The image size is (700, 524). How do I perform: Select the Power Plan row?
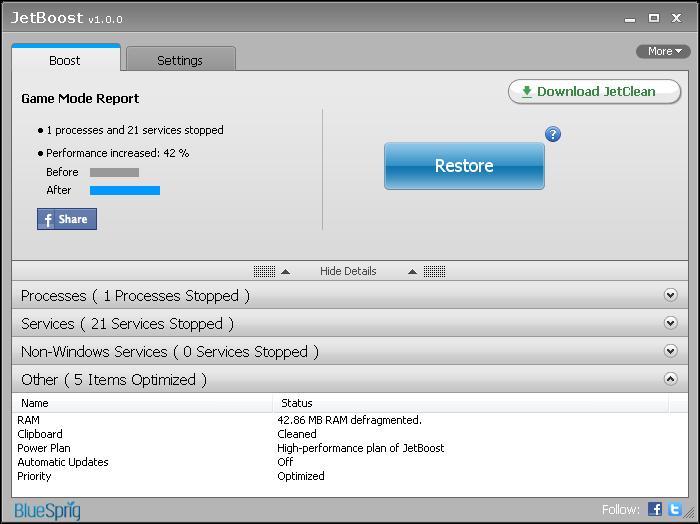click(x=350, y=448)
